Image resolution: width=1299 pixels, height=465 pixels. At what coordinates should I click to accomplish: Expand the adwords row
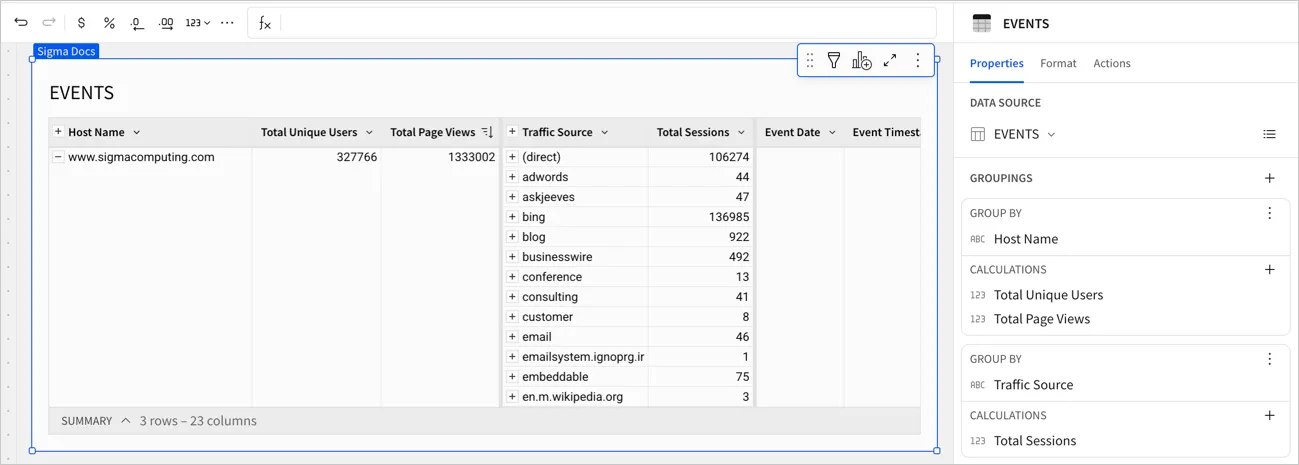512,177
